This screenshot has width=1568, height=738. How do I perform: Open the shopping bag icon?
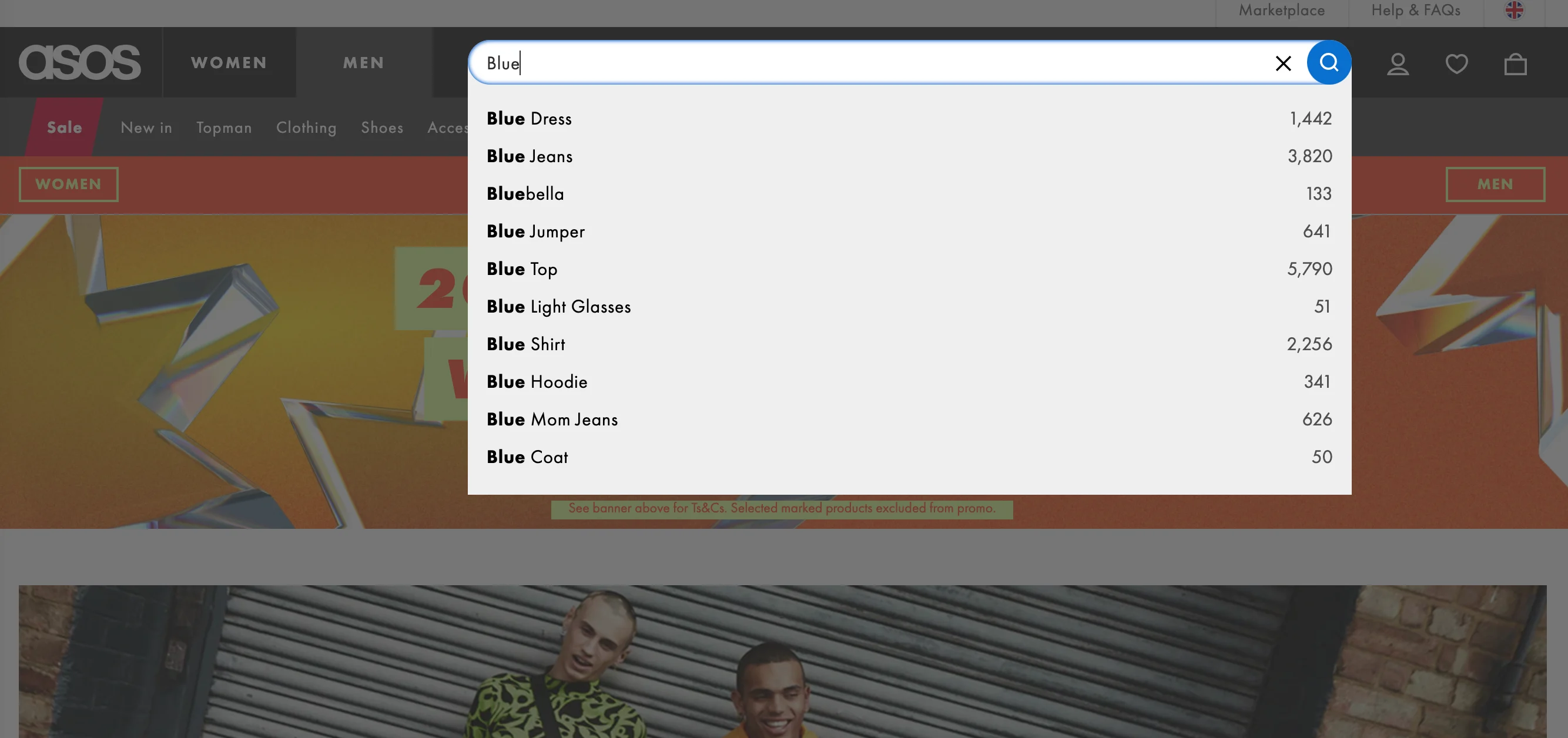tap(1515, 64)
